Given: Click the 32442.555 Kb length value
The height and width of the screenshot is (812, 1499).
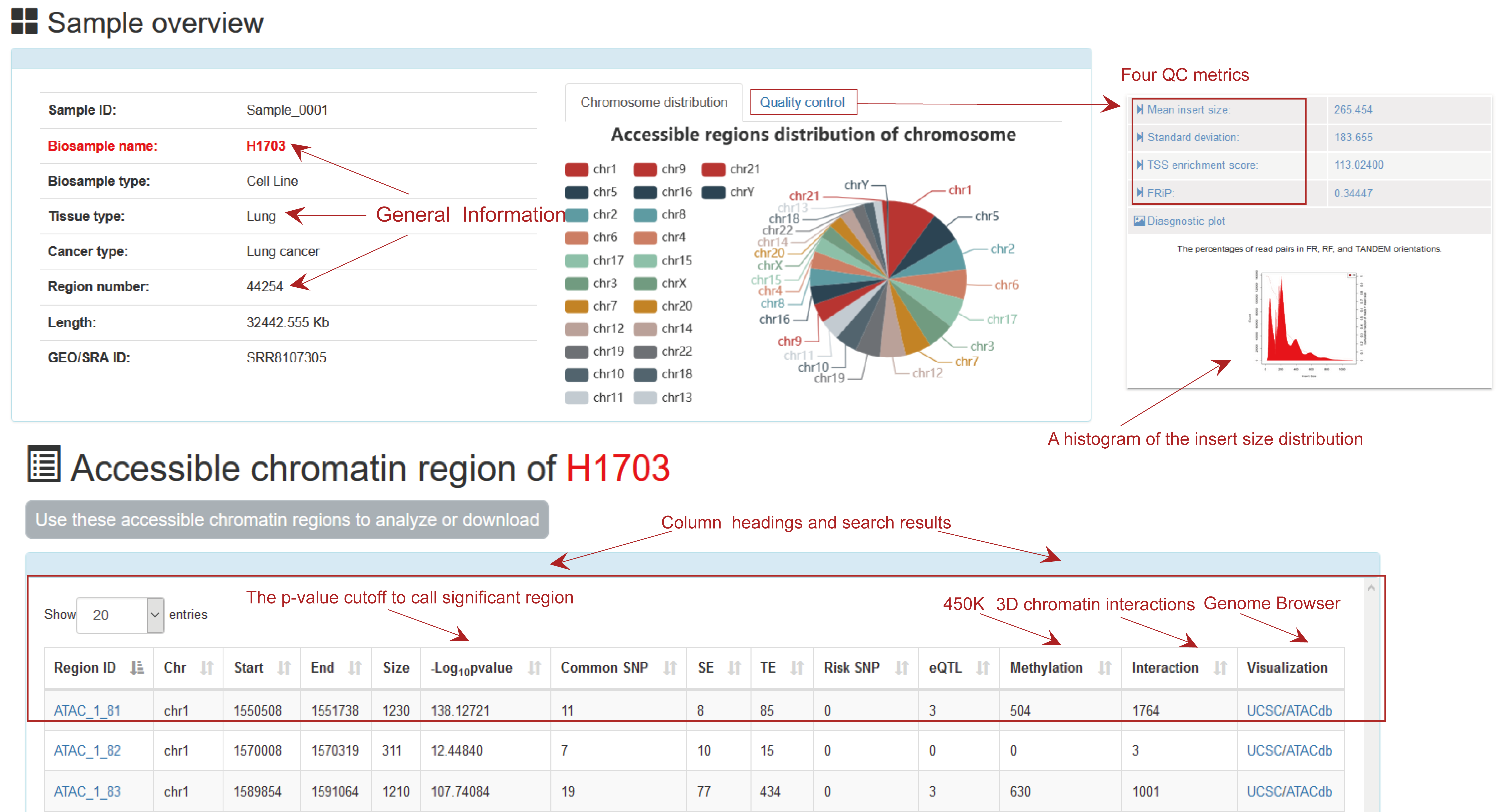Looking at the screenshot, I should [287, 322].
